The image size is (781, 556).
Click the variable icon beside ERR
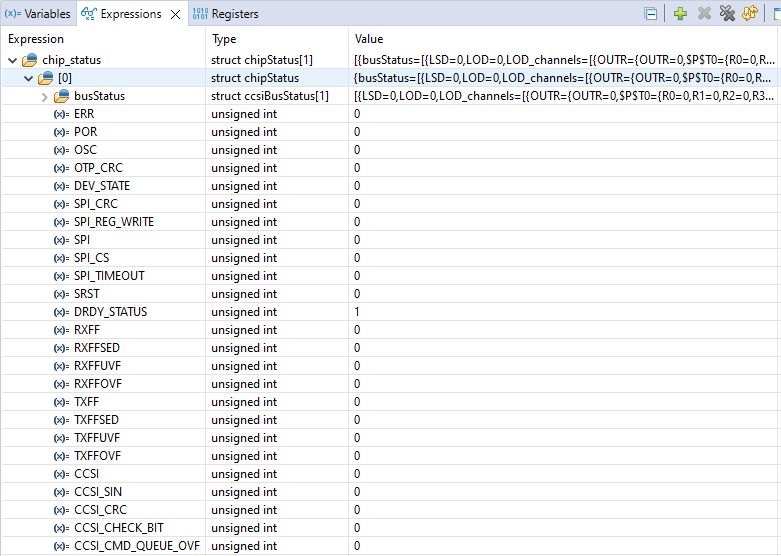(61, 114)
